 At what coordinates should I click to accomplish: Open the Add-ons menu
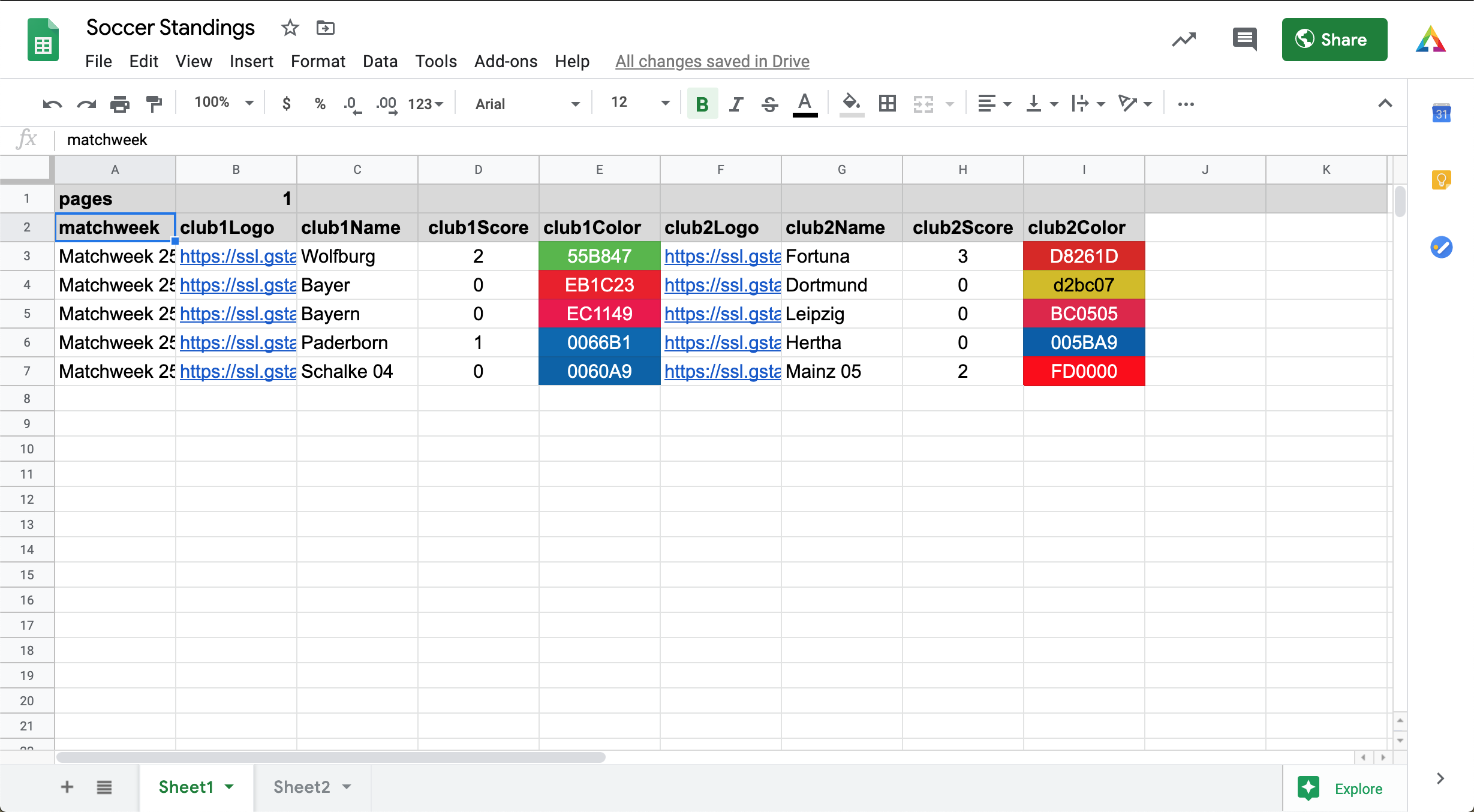point(506,61)
